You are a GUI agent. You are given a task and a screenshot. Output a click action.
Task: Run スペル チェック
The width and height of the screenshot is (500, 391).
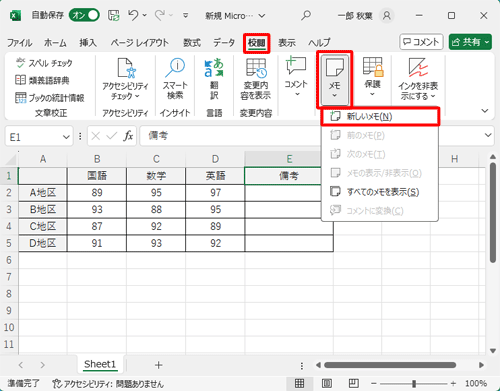tap(44, 63)
